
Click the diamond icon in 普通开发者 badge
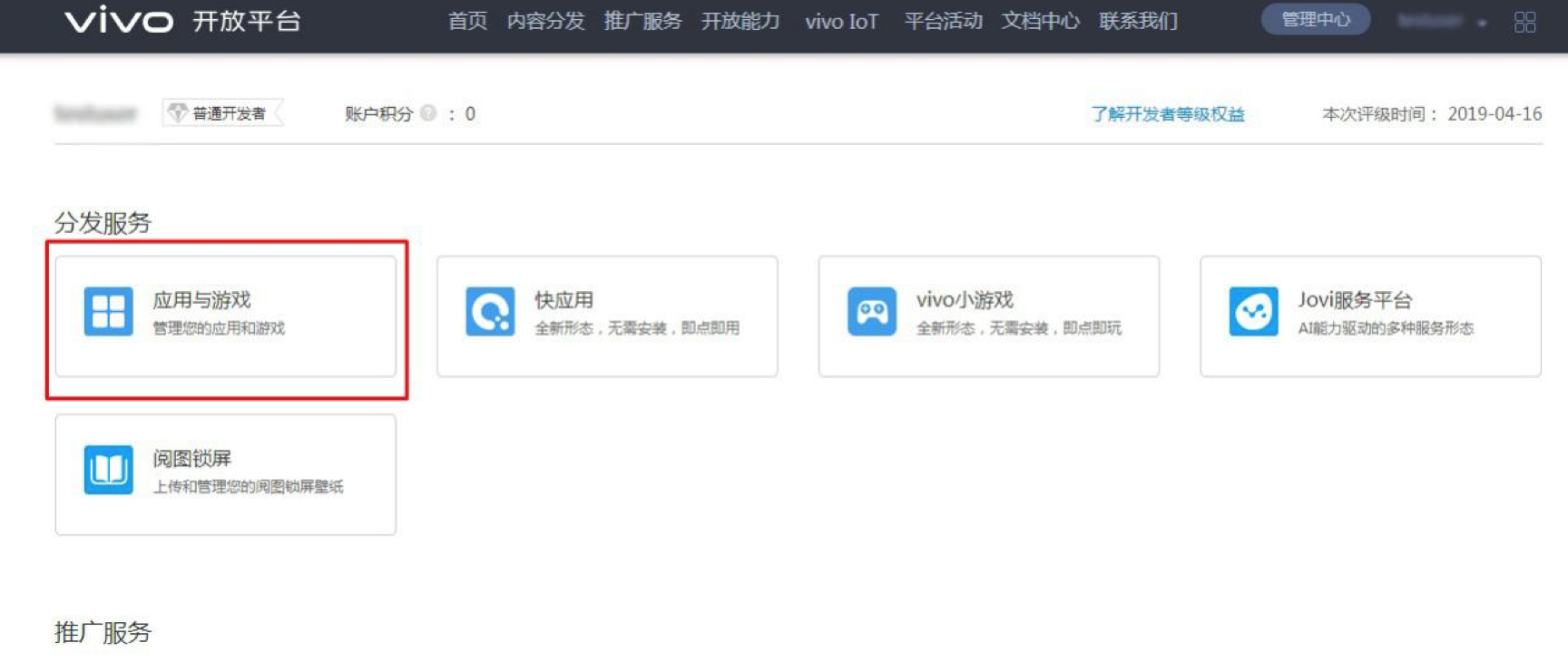178,112
